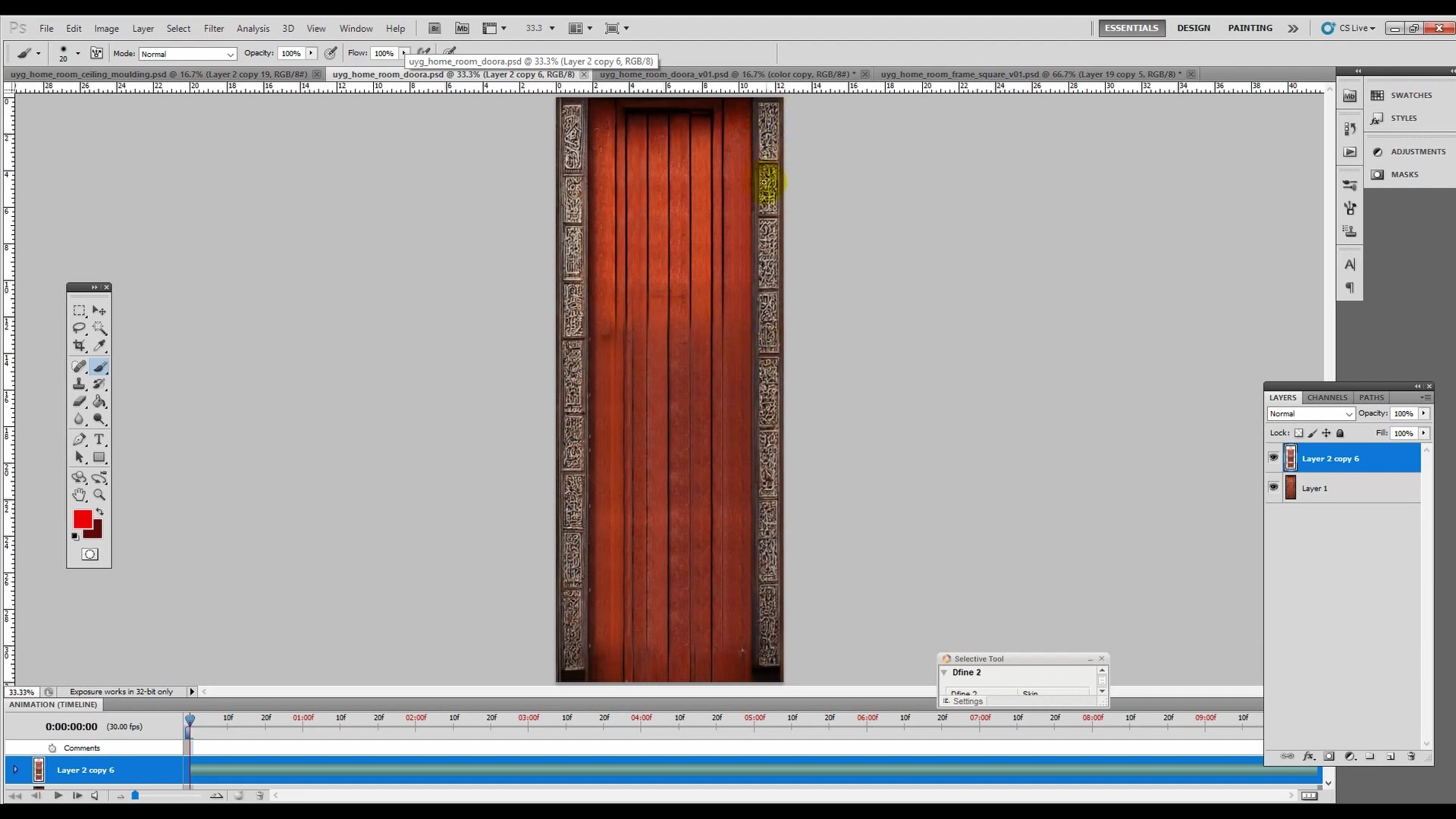This screenshot has width=1456, height=819.
Task: Open the Analysis menu
Action: click(x=253, y=28)
